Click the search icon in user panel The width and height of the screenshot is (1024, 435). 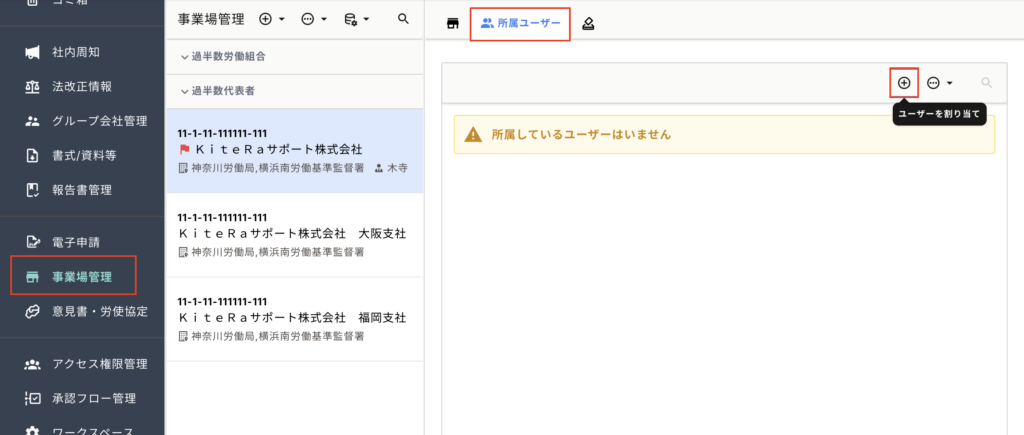pos(986,83)
